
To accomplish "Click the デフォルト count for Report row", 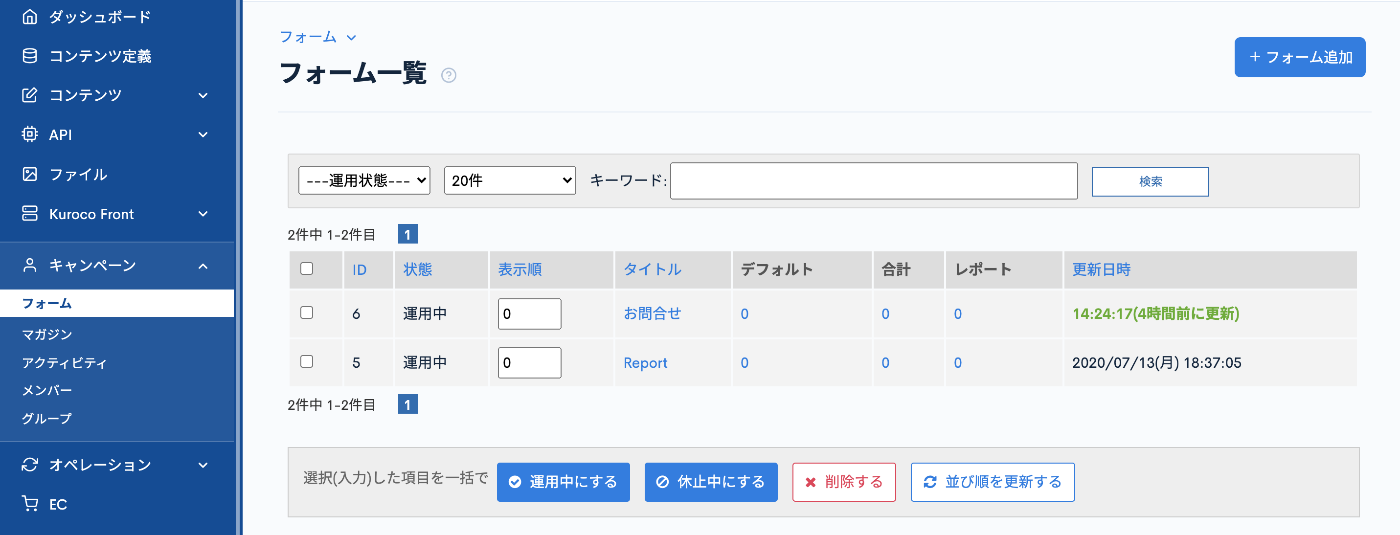I will [x=745, y=363].
